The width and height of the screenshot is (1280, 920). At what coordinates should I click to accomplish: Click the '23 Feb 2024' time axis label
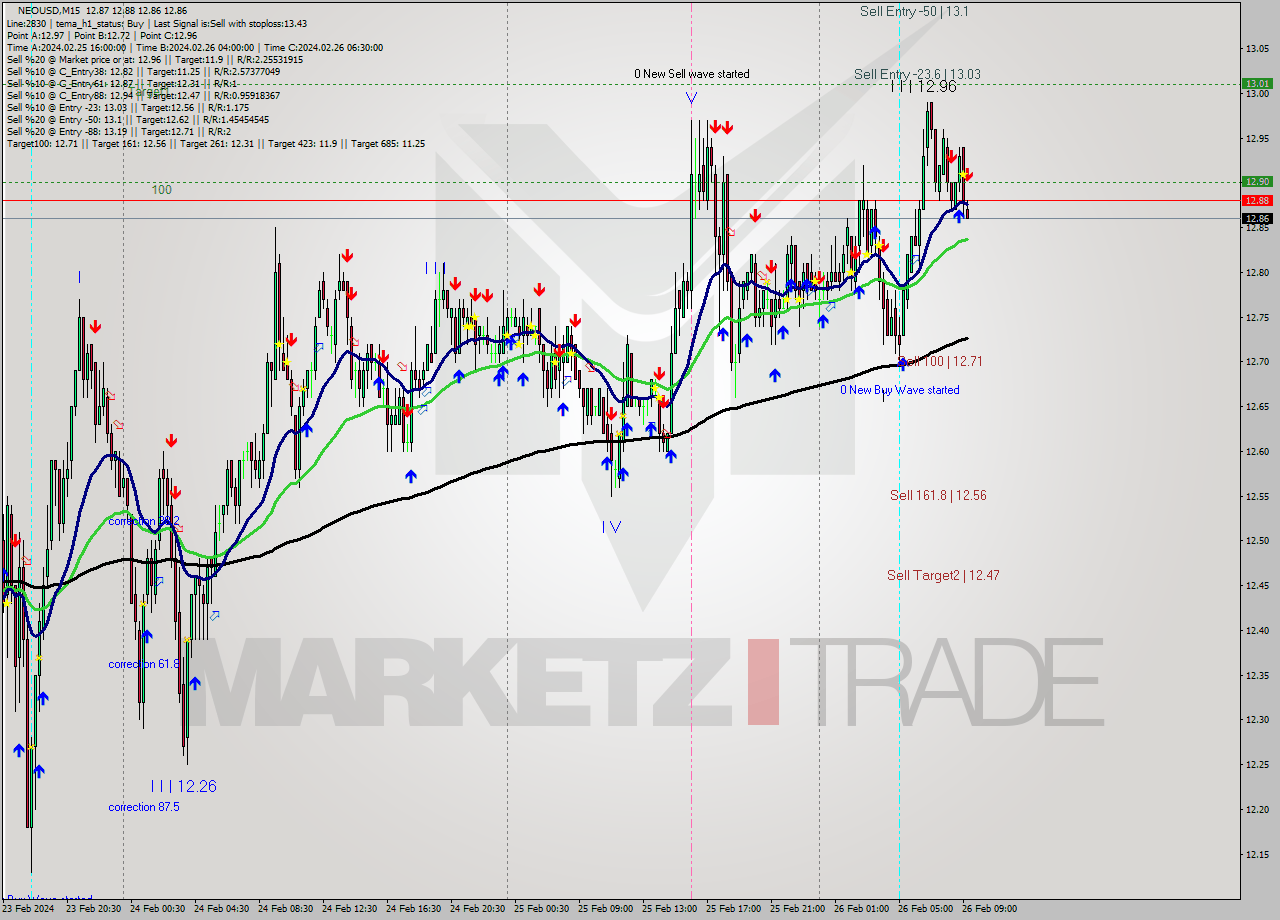coord(29,909)
